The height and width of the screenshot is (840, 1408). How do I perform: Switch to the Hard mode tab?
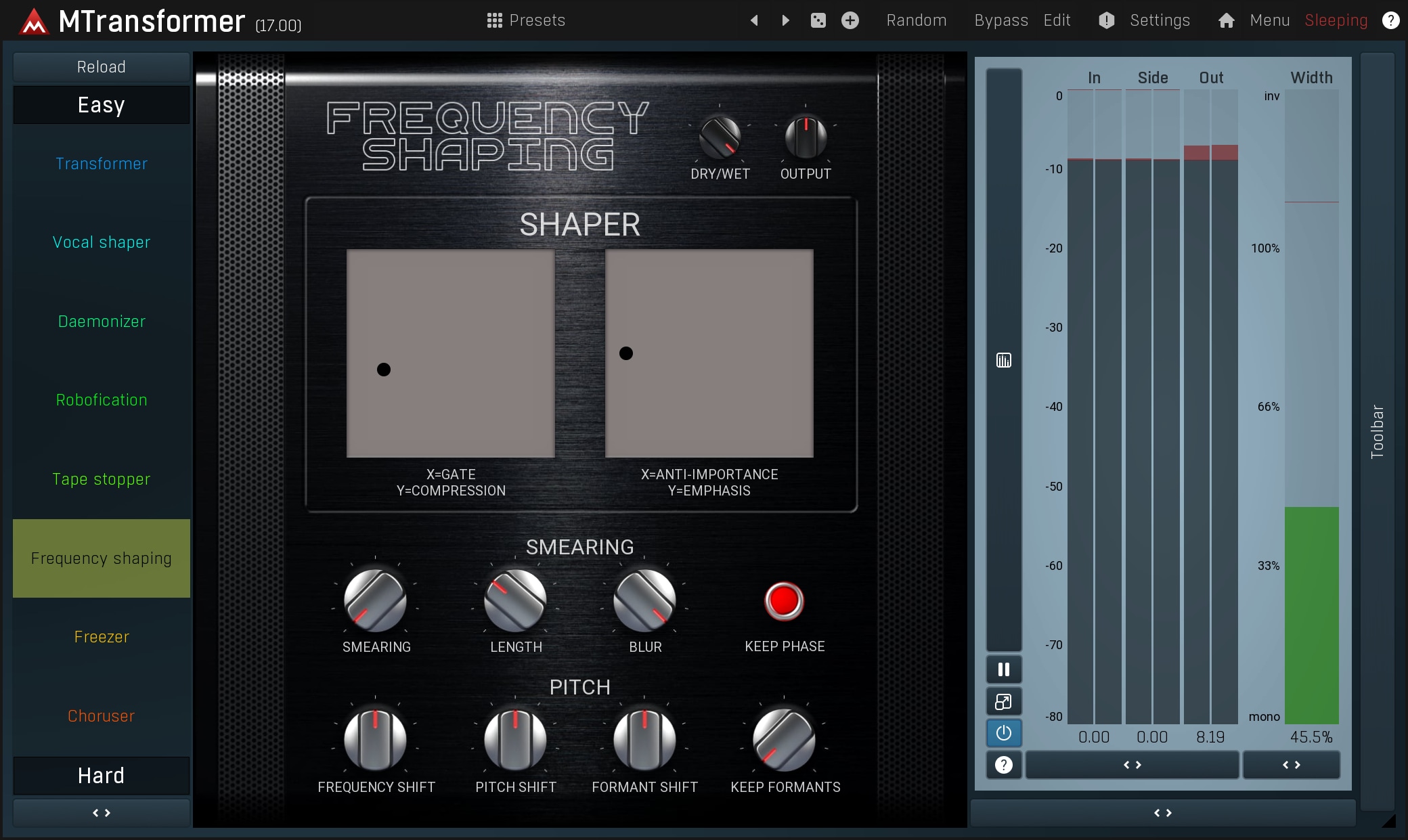click(102, 776)
